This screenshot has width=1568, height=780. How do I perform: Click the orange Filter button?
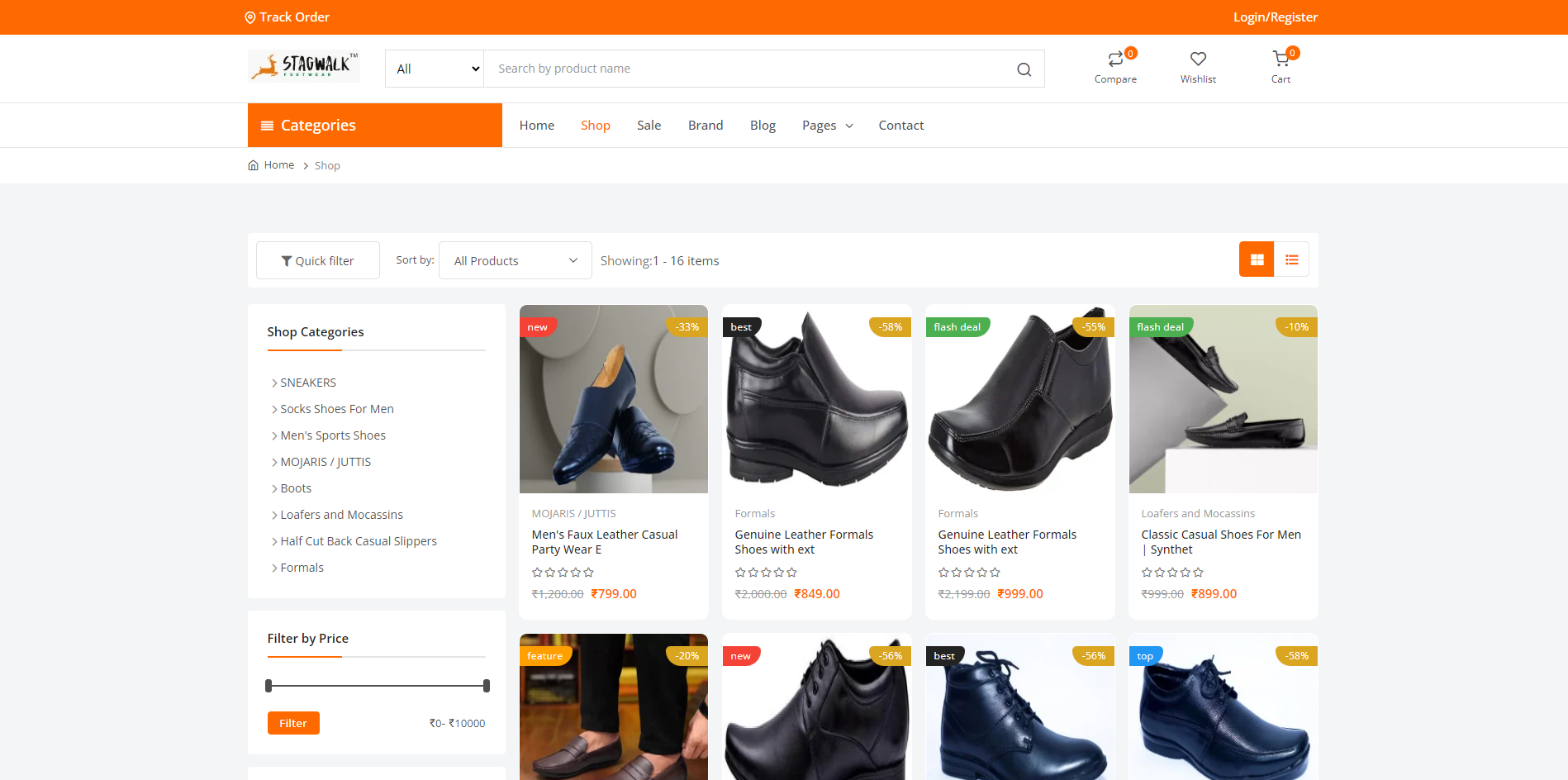tap(293, 723)
